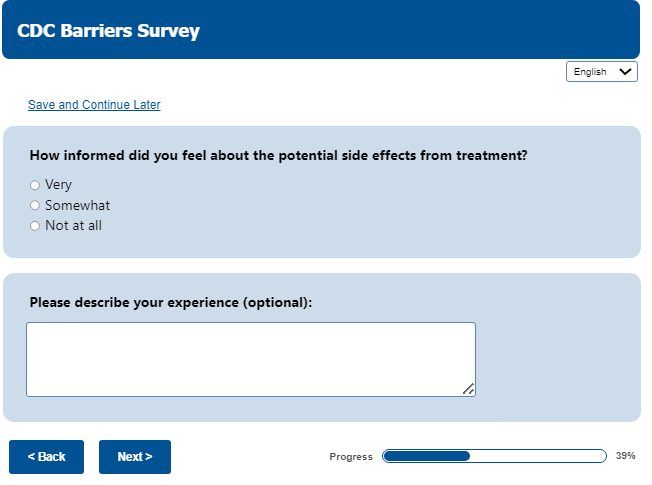Focus the experience description text box
Image resolution: width=652 pixels, height=485 pixels.
pos(250,359)
